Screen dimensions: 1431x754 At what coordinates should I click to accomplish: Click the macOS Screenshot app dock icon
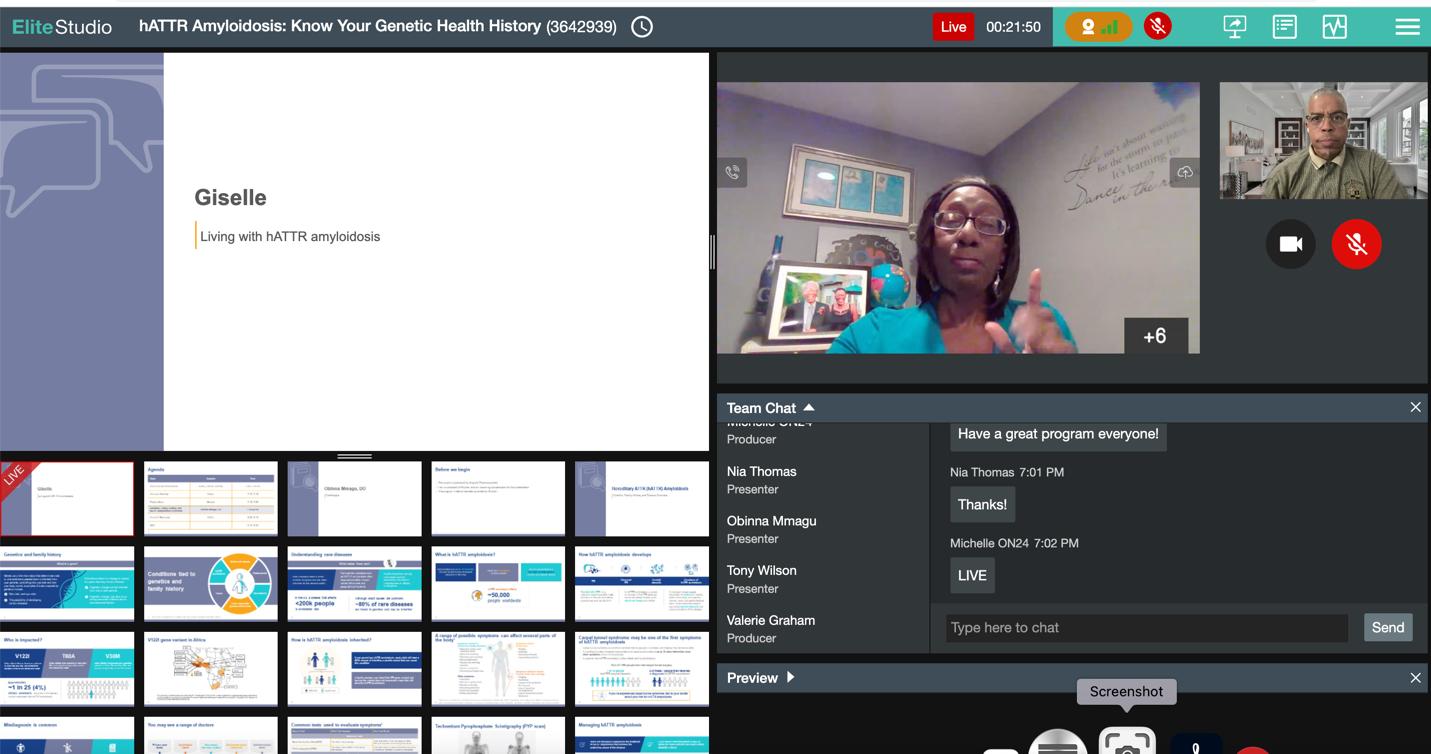click(x=1127, y=742)
